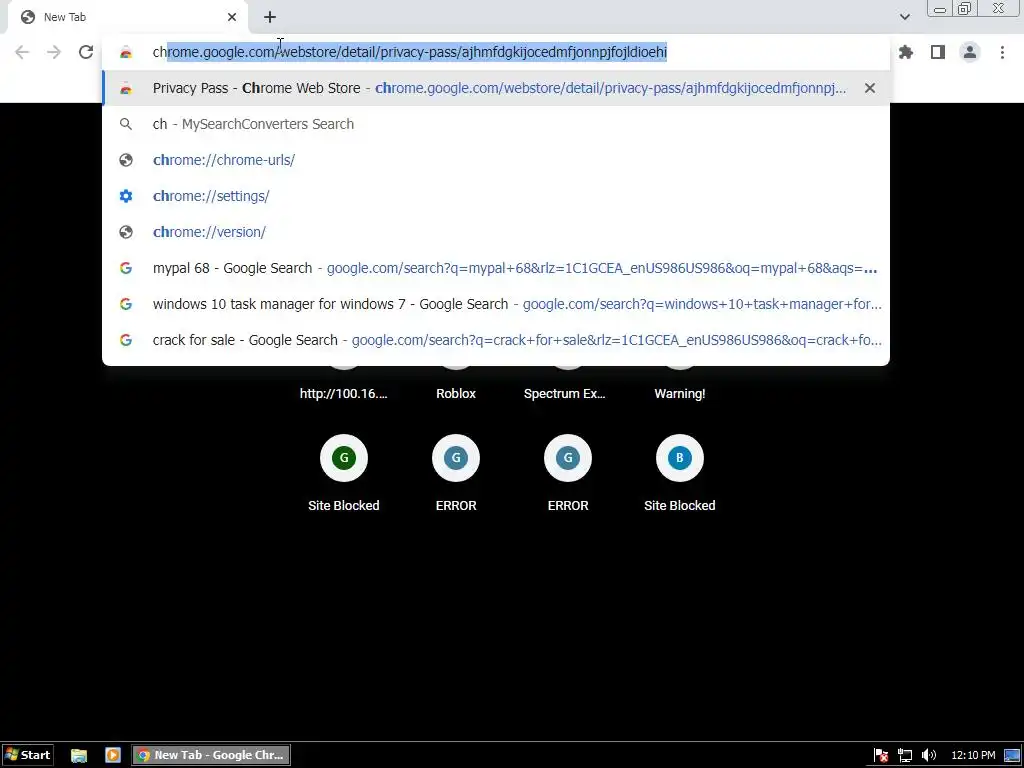Image resolution: width=1024 pixels, height=768 pixels.
Task: Click the volume speaker tray icon
Action: coord(929,756)
